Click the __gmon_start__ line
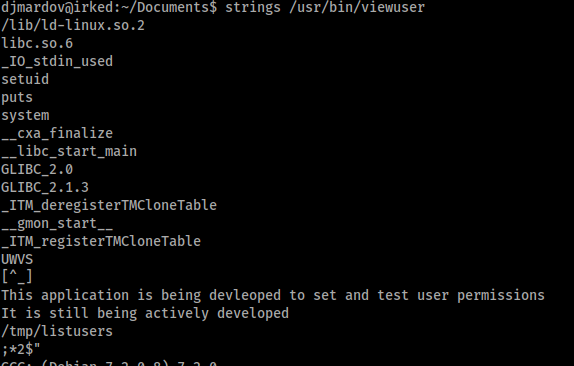The width and height of the screenshot is (574, 366). (57, 223)
